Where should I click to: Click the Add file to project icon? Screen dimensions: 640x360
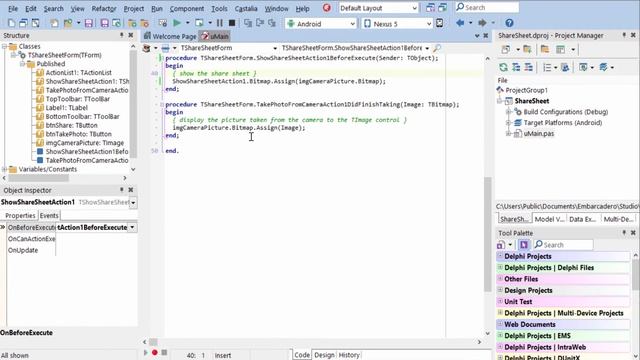point(132,23)
